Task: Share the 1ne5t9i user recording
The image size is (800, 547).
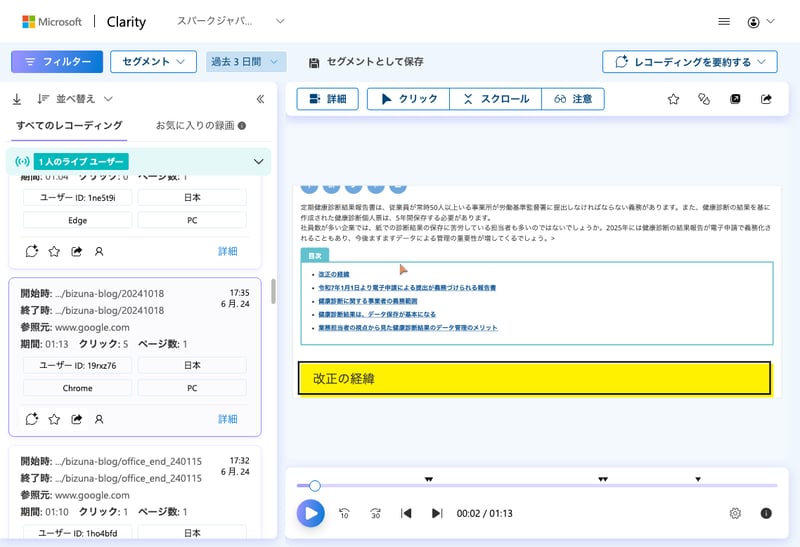Action: coord(77,251)
